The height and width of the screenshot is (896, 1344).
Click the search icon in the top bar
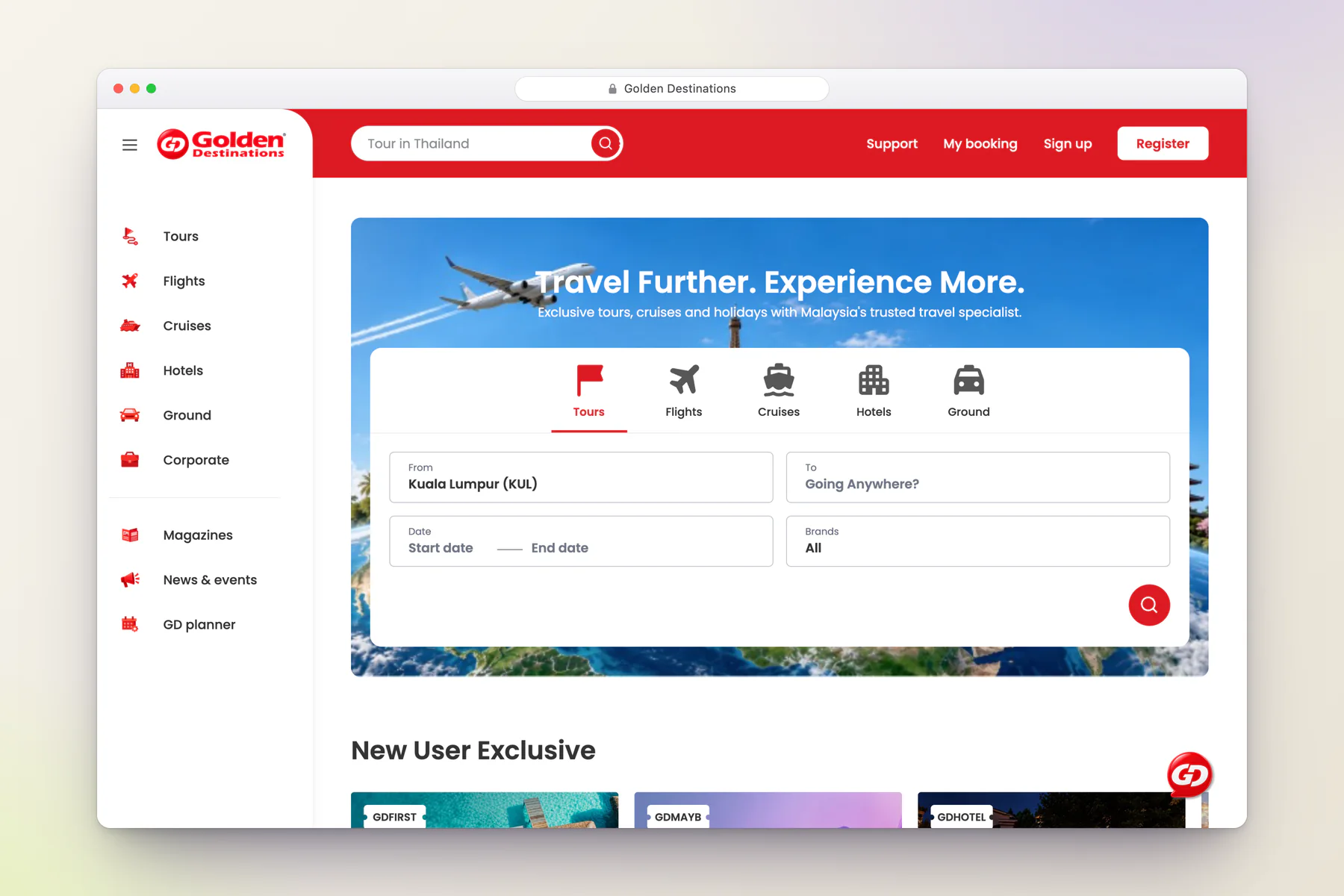click(x=606, y=143)
